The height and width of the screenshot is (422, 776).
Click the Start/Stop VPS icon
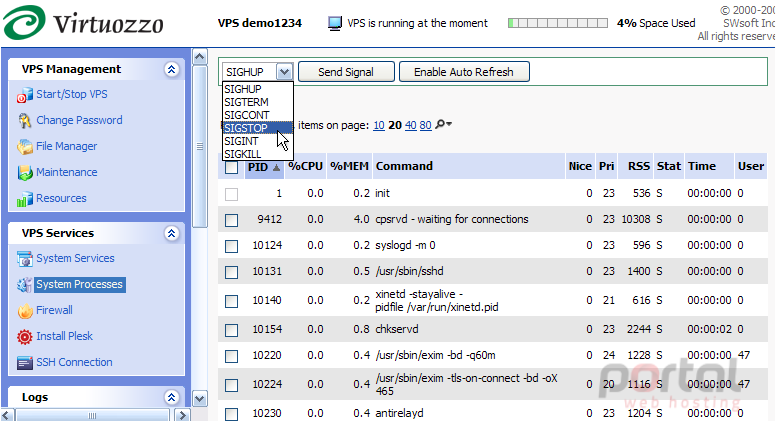click(25, 95)
